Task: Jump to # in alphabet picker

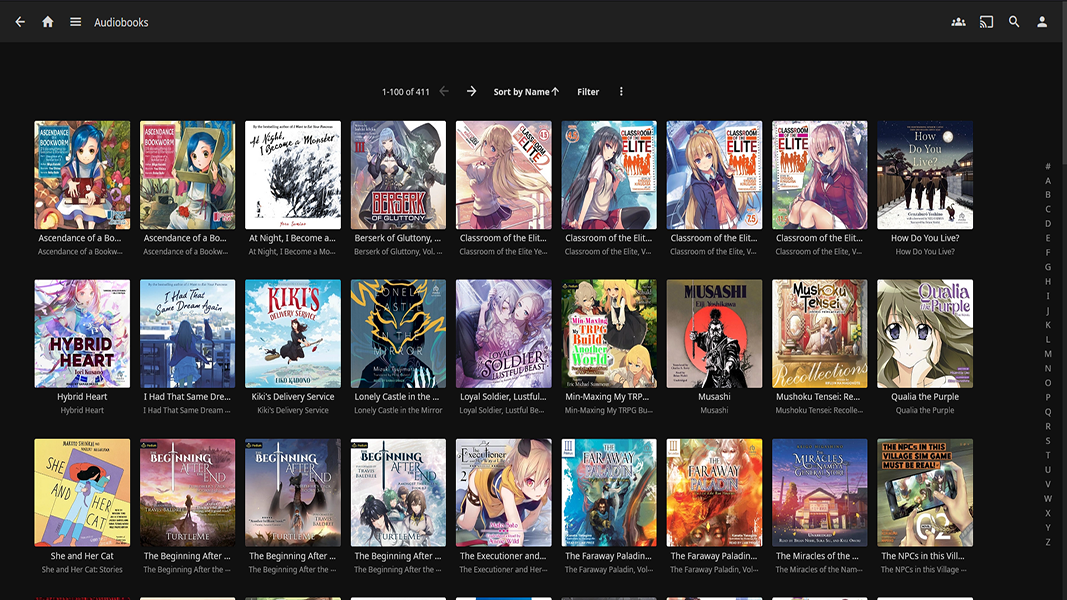Action: (1048, 166)
